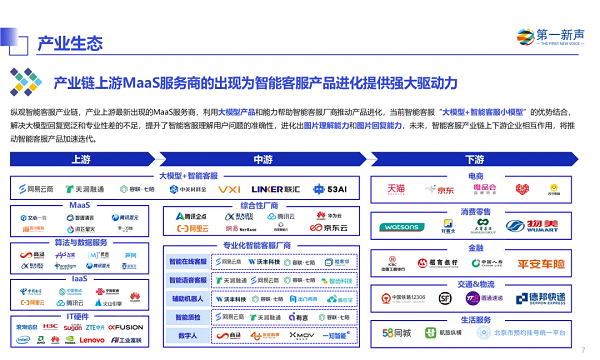Viewport: 600px width, 360px height.
Task: Click the 生活服务 category label
Action: pos(476,320)
